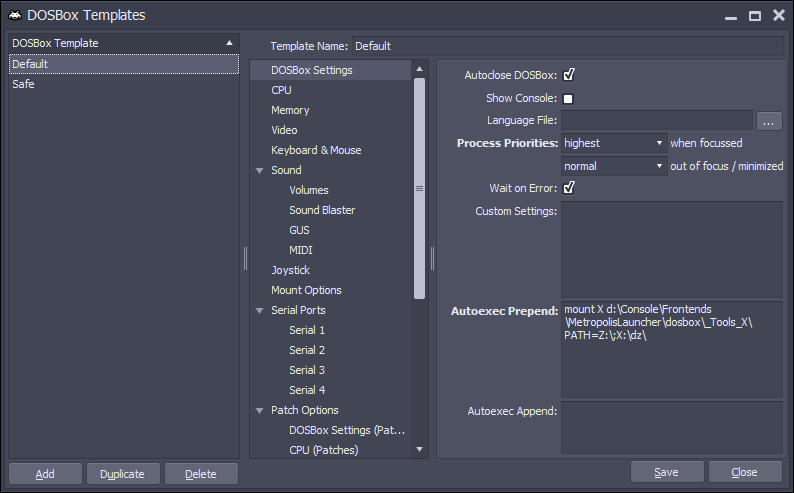
Task: Select the GUS entry
Action: pos(299,230)
